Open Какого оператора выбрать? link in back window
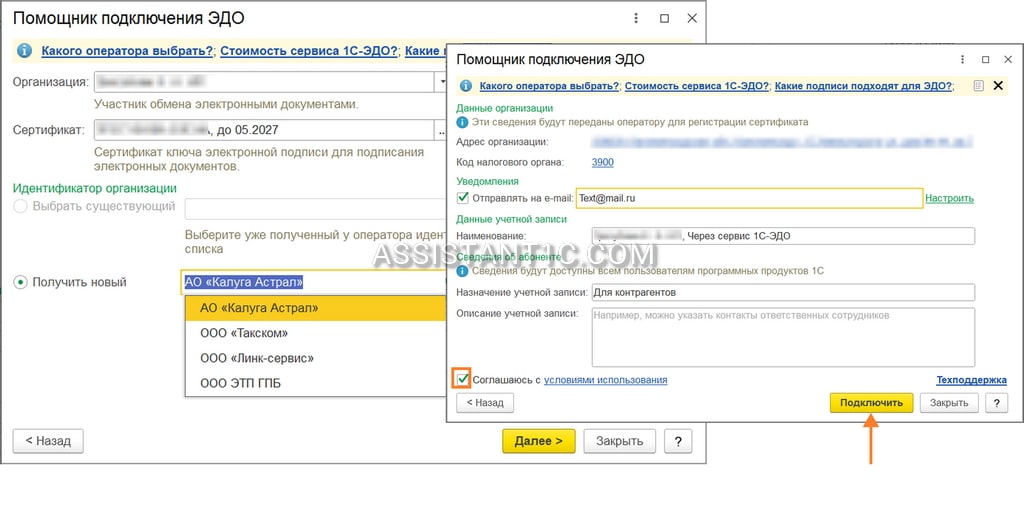 coord(127,51)
